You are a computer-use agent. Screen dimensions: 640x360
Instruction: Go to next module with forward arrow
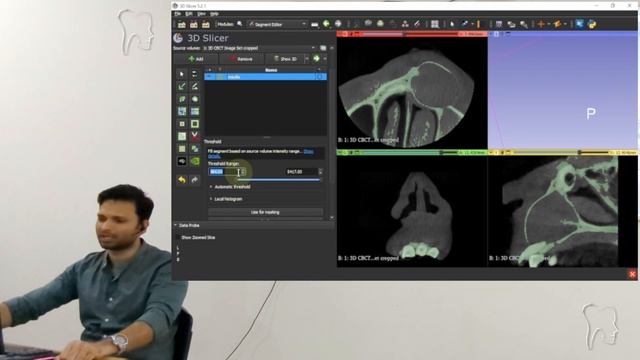[338, 24]
